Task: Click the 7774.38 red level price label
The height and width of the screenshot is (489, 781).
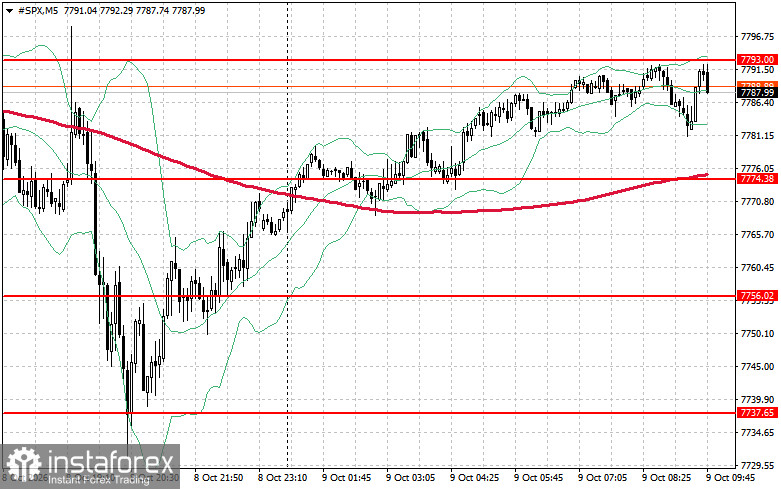Action: (757, 179)
